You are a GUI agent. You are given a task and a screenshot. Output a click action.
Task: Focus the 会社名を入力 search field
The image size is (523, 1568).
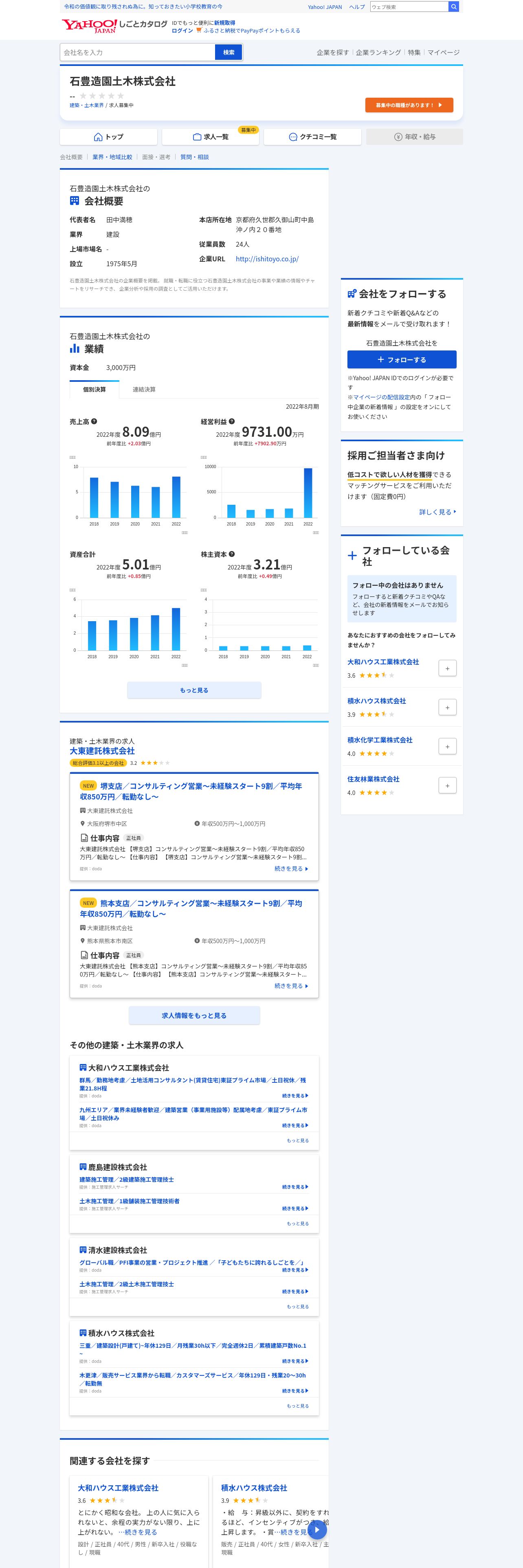138,53
